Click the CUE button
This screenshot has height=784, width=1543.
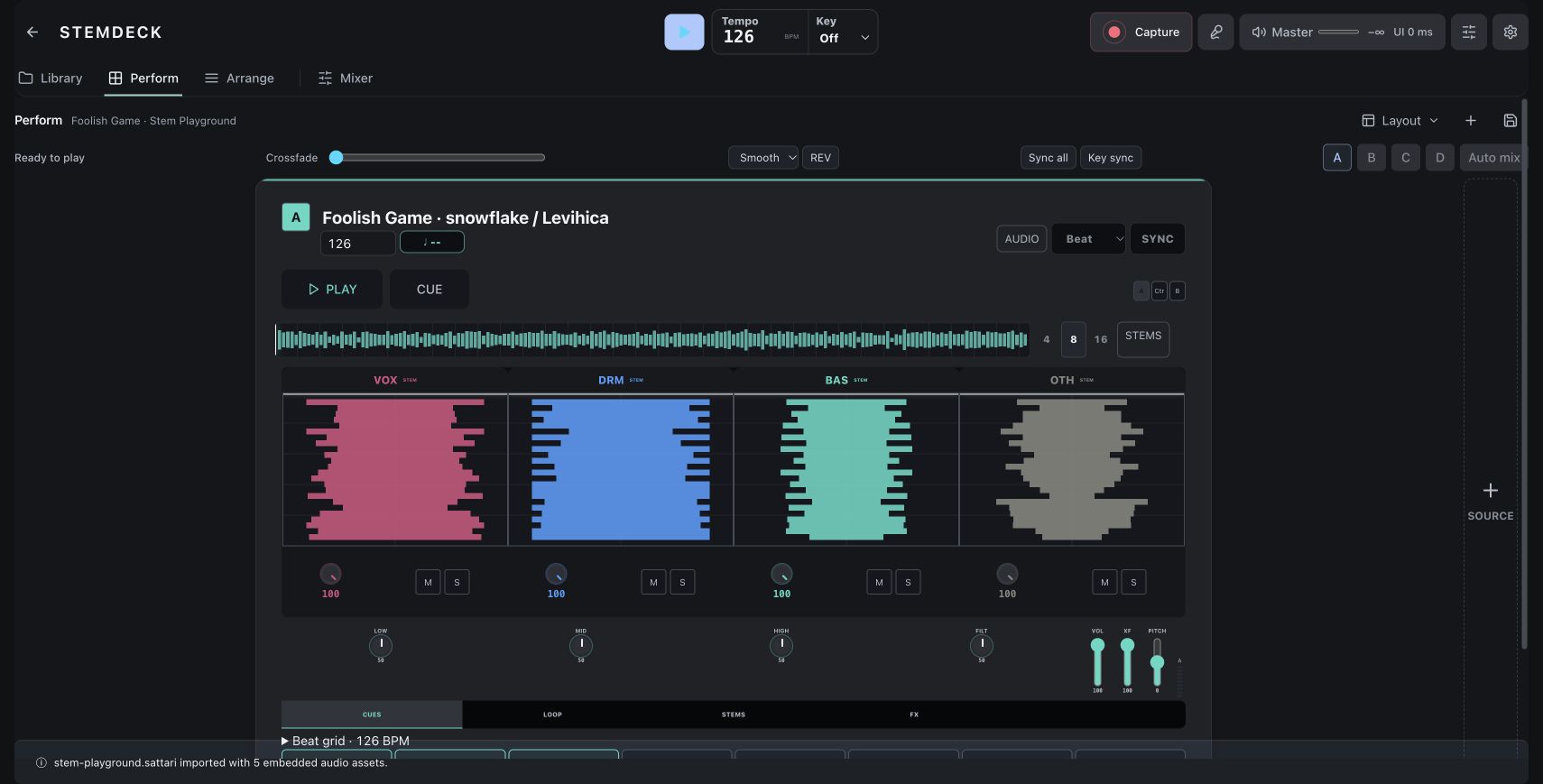pos(430,290)
